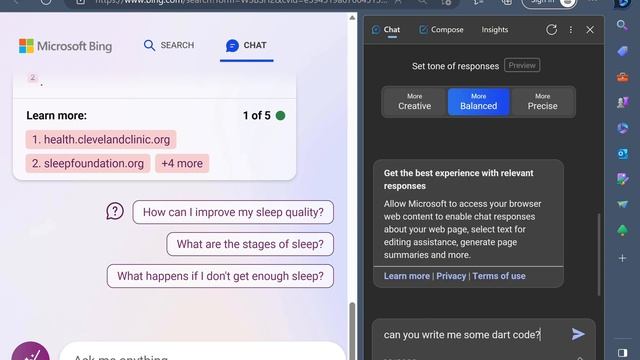Viewport: 640px width, 360px height.
Task: Click the 1 of 5 response counter
Action: 257,116
